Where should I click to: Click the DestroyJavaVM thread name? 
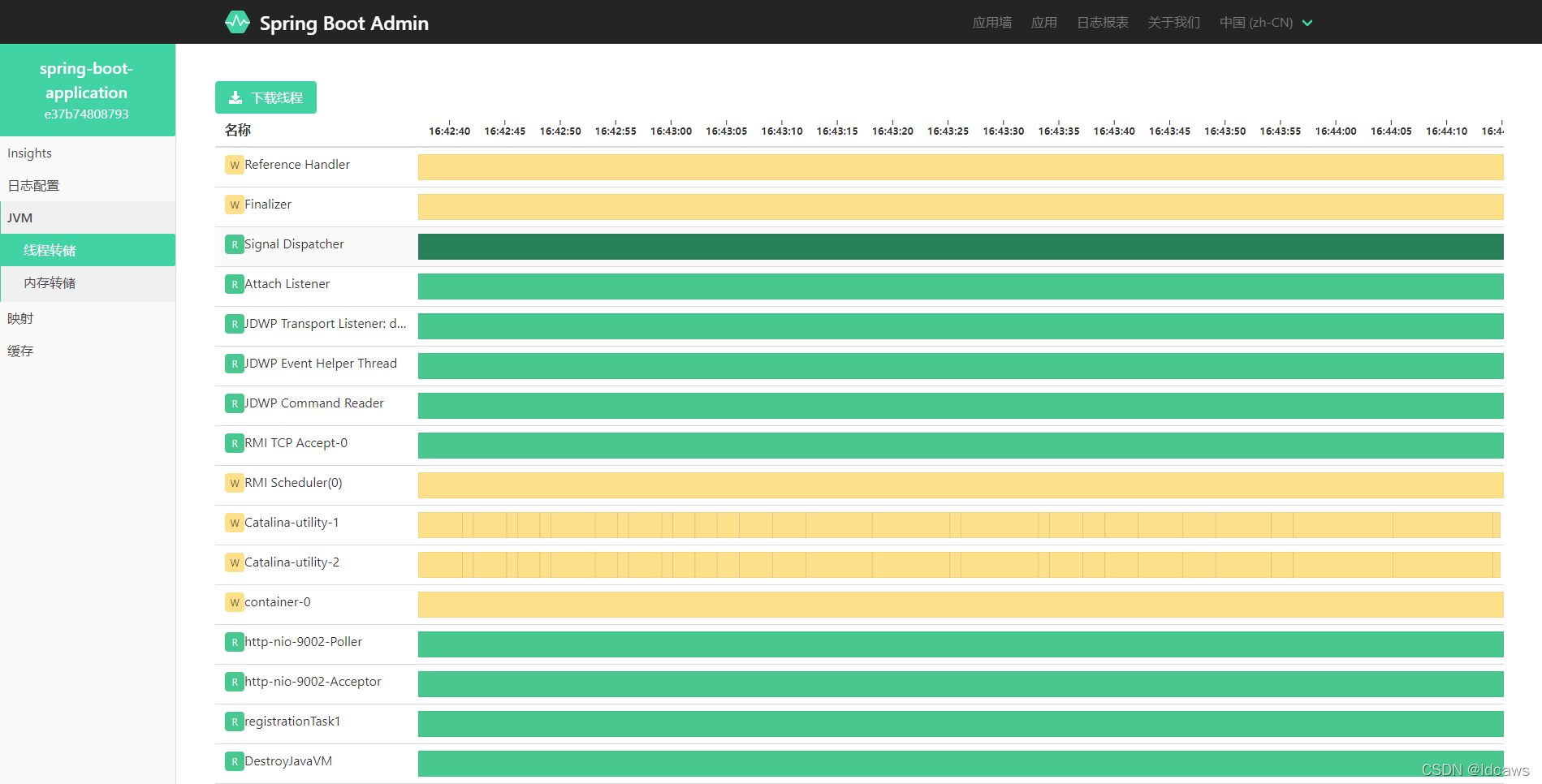tap(288, 761)
